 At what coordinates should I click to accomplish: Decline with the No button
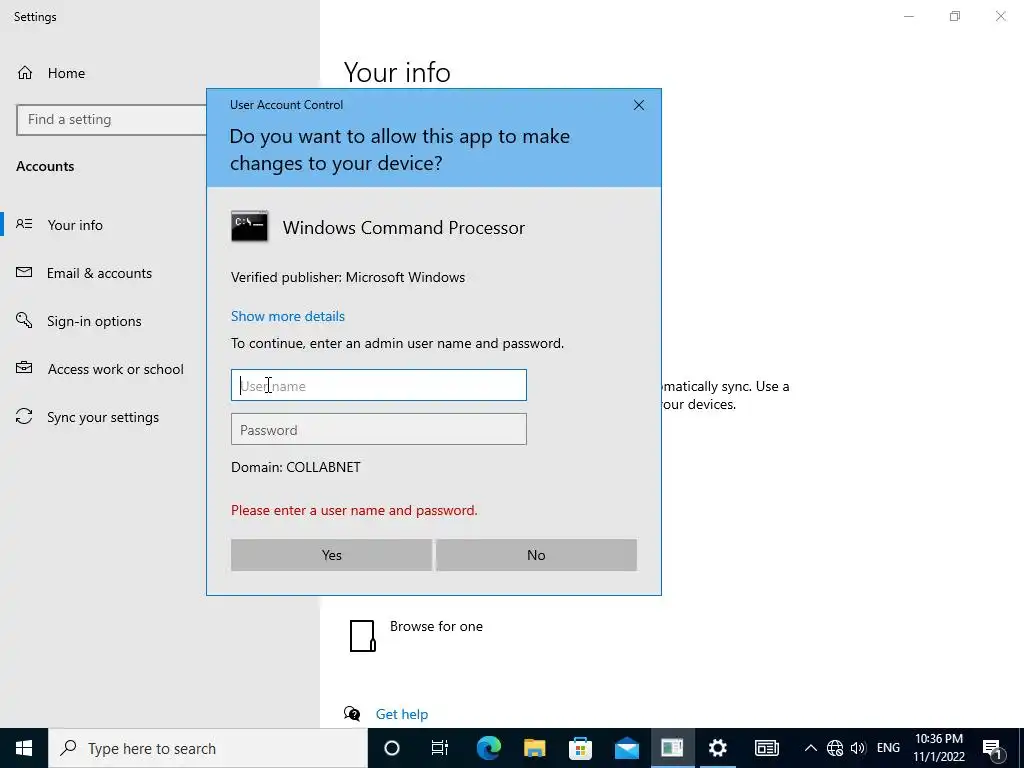coord(536,555)
